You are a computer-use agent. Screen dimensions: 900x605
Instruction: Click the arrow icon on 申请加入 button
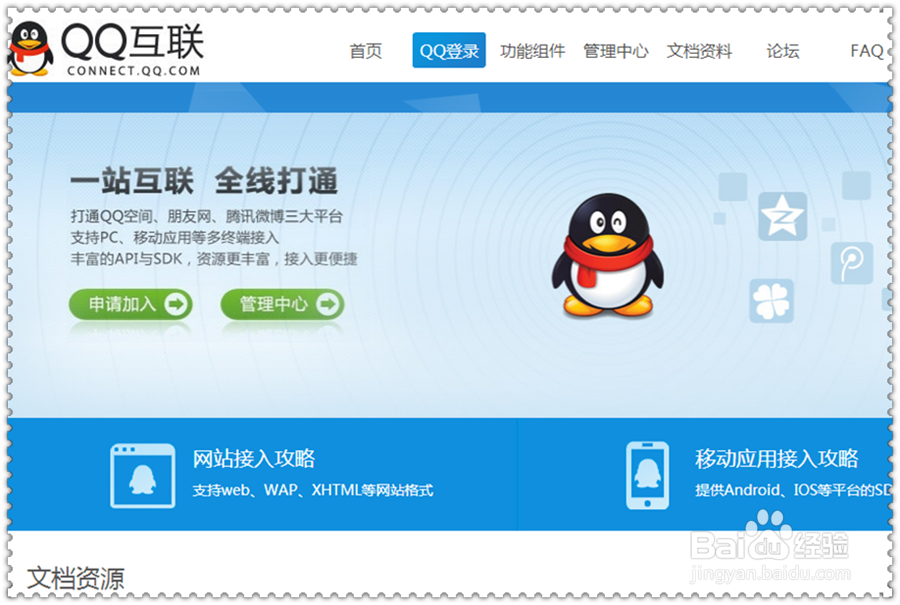[176, 304]
